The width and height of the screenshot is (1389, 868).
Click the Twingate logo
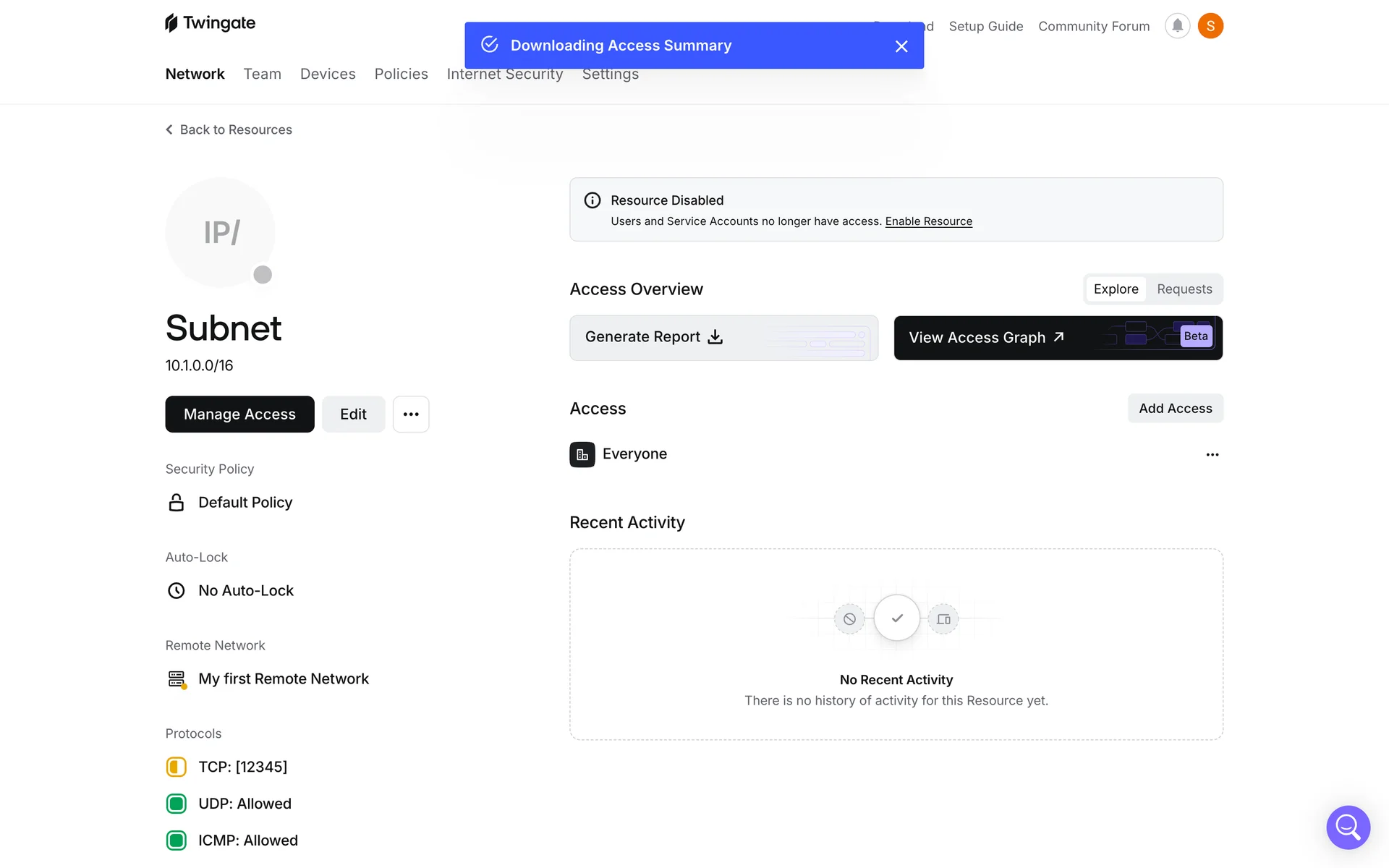click(x=211, y=23)
